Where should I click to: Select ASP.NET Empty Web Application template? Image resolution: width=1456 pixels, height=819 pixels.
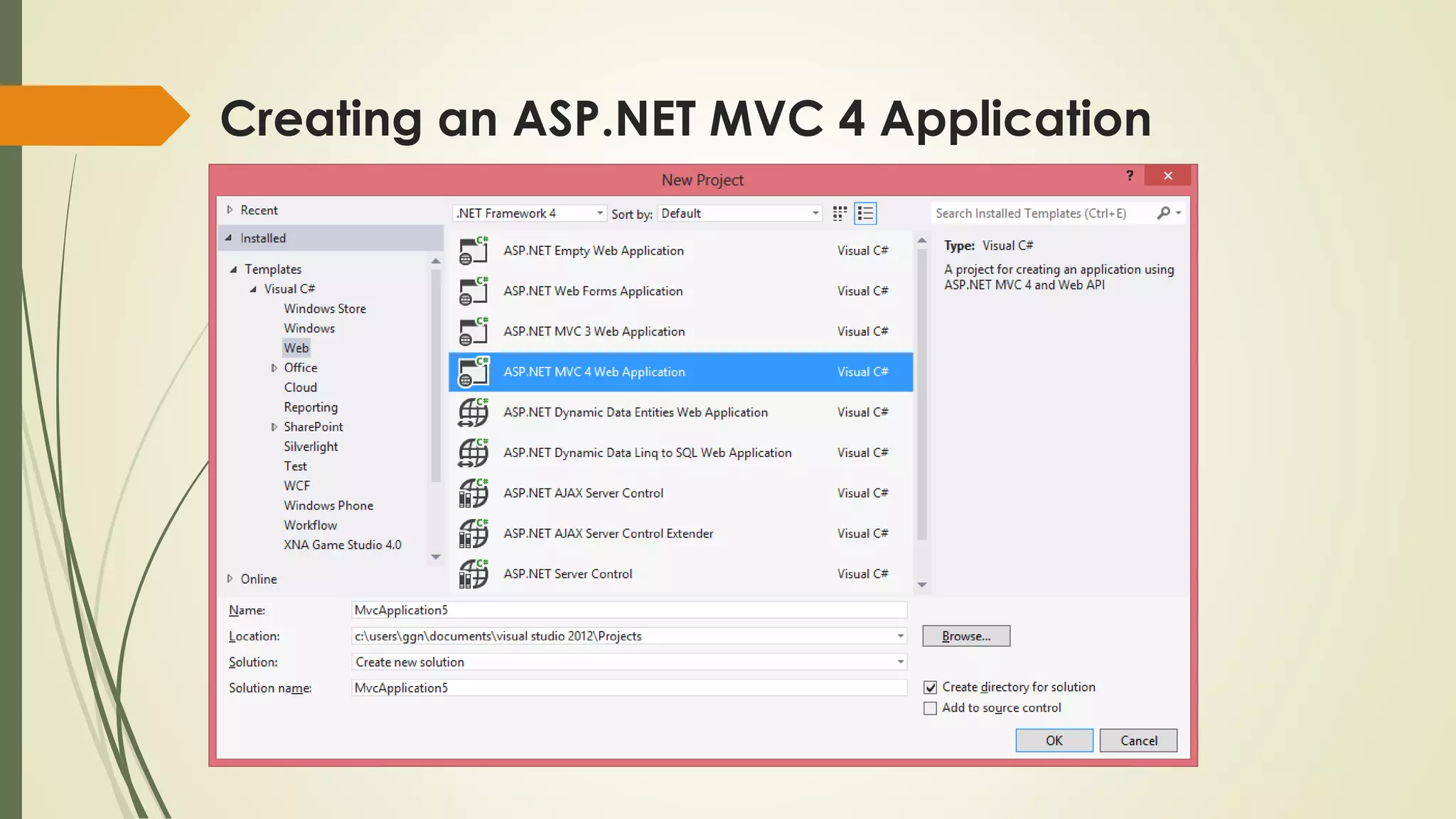(680, 251)
